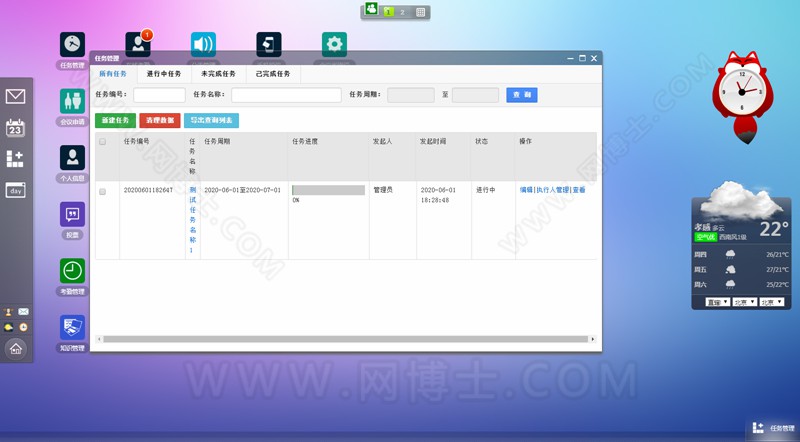Click the green 空气优 air quality badge
This screenshot has height=442, width=800.
tap(706, 237)
